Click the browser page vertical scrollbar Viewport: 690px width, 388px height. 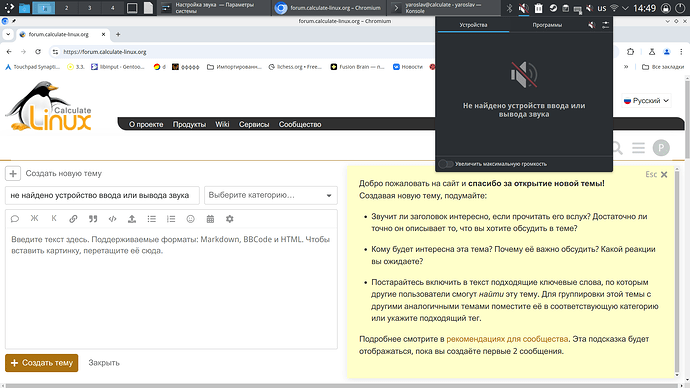[x=687, y=118]
